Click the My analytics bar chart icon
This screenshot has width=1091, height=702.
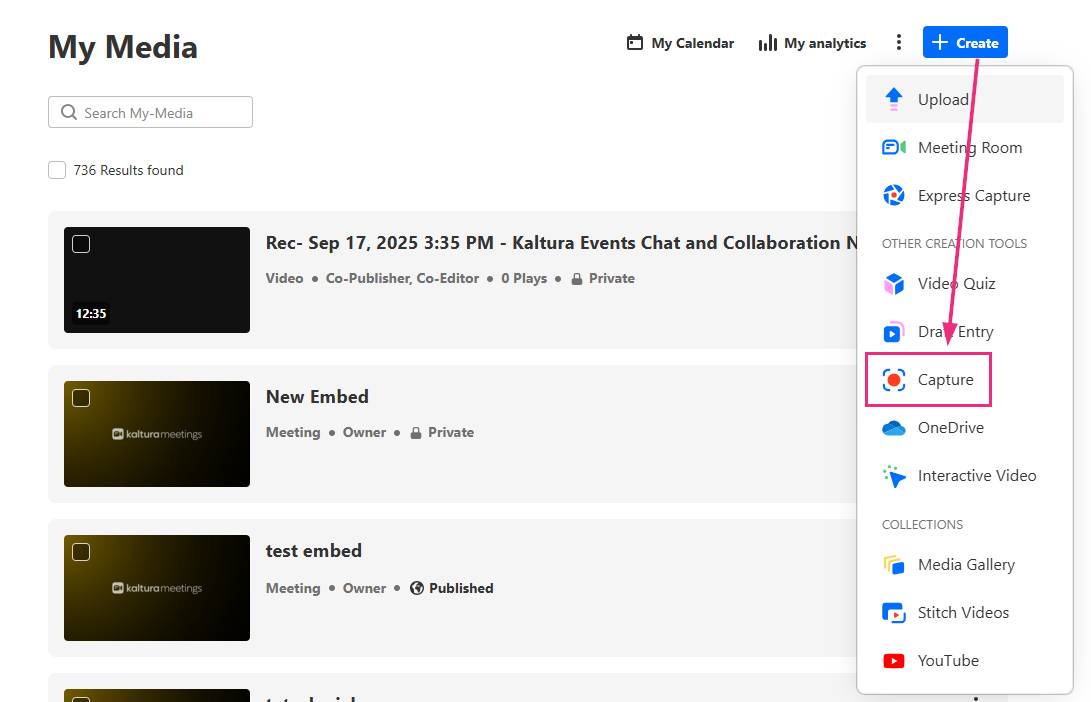coord(767,43)
